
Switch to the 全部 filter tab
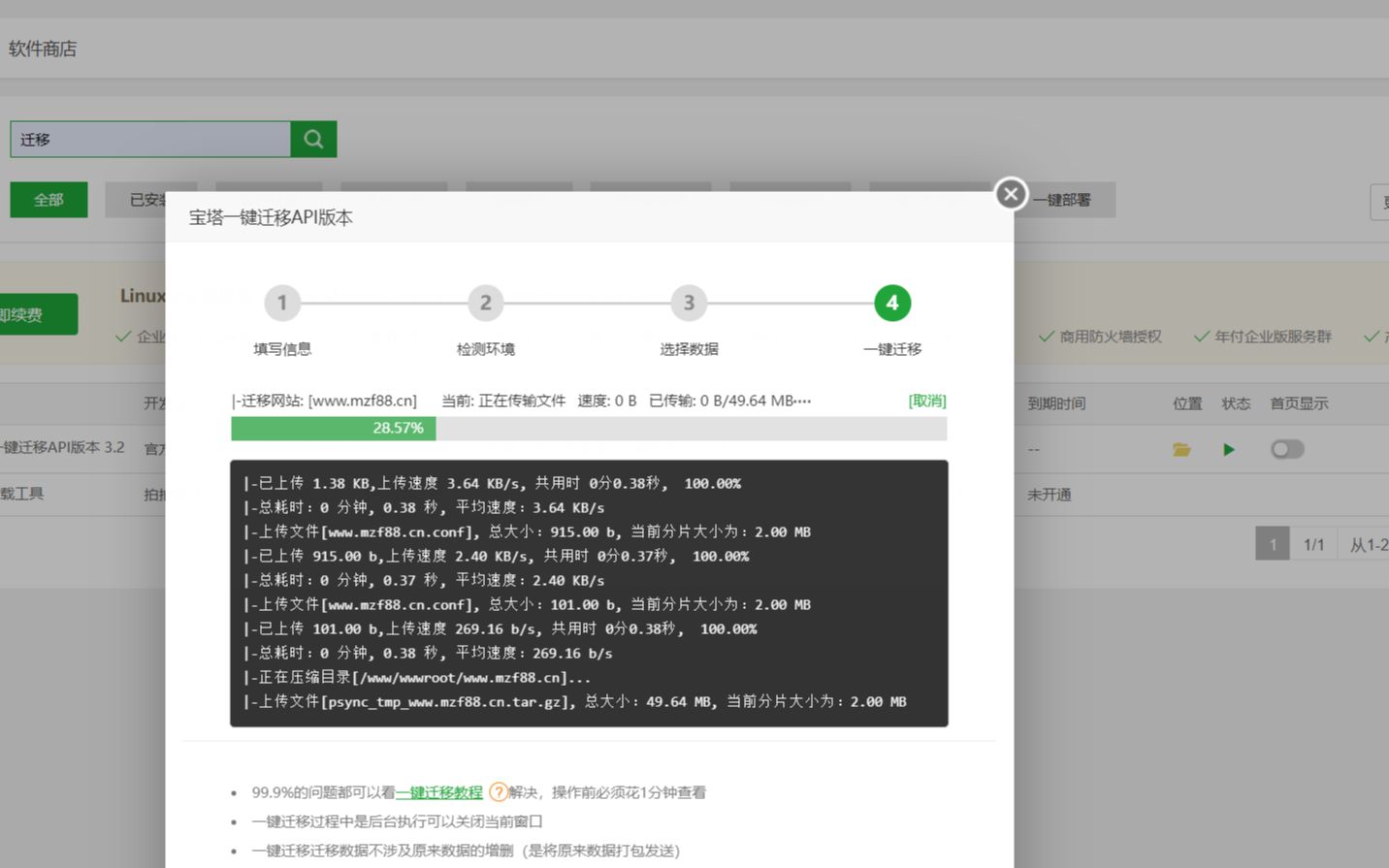(48, 199)
